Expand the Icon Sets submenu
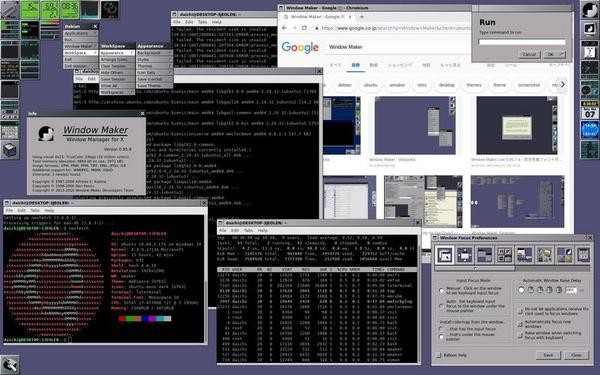 click(155, 72)
